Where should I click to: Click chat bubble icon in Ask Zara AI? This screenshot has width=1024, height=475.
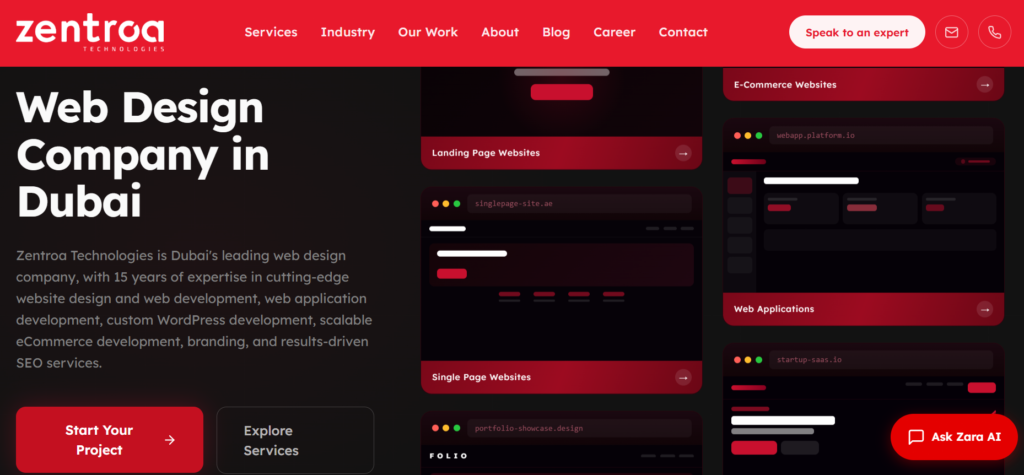[x=915, y=437]
